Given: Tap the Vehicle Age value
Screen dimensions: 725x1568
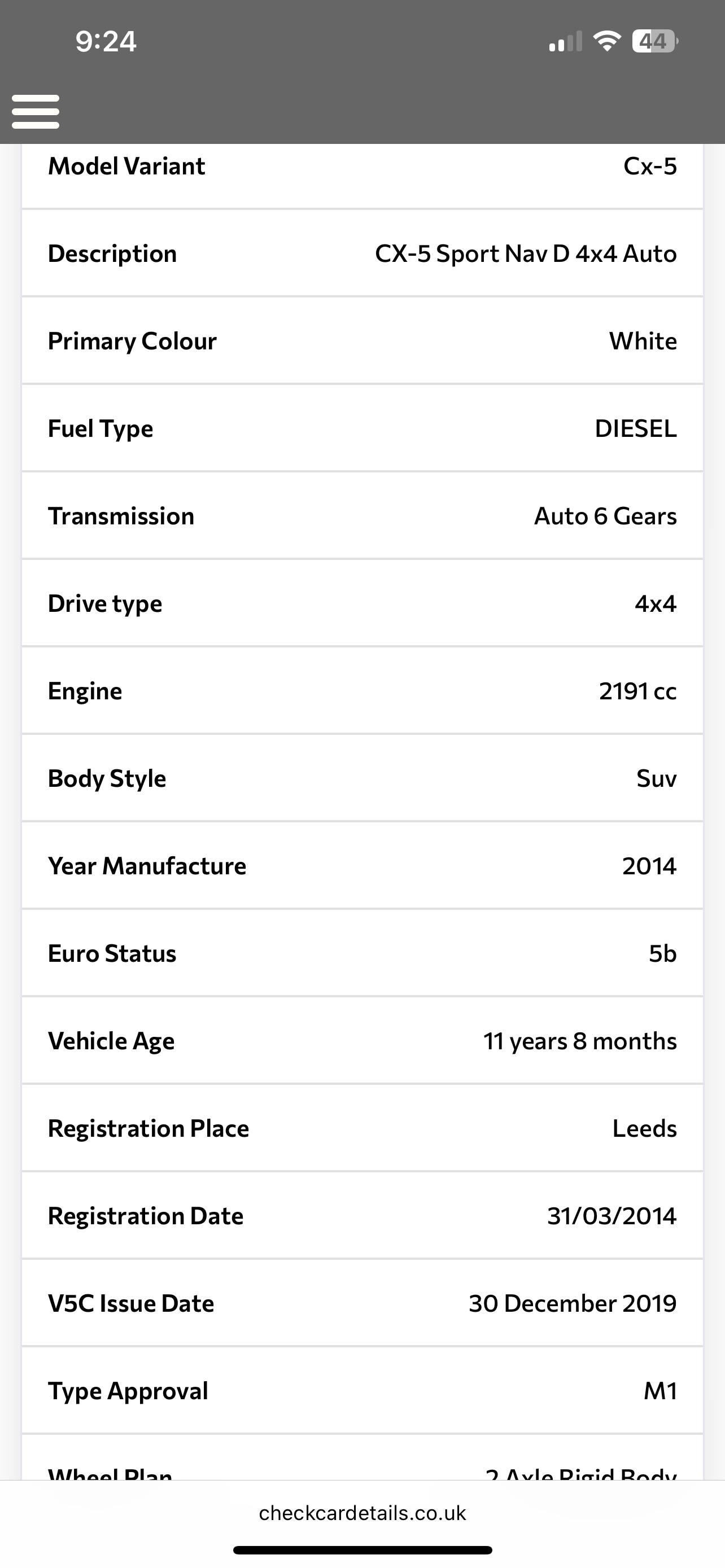Looking at the screenshot, I should coord(579,1041).
